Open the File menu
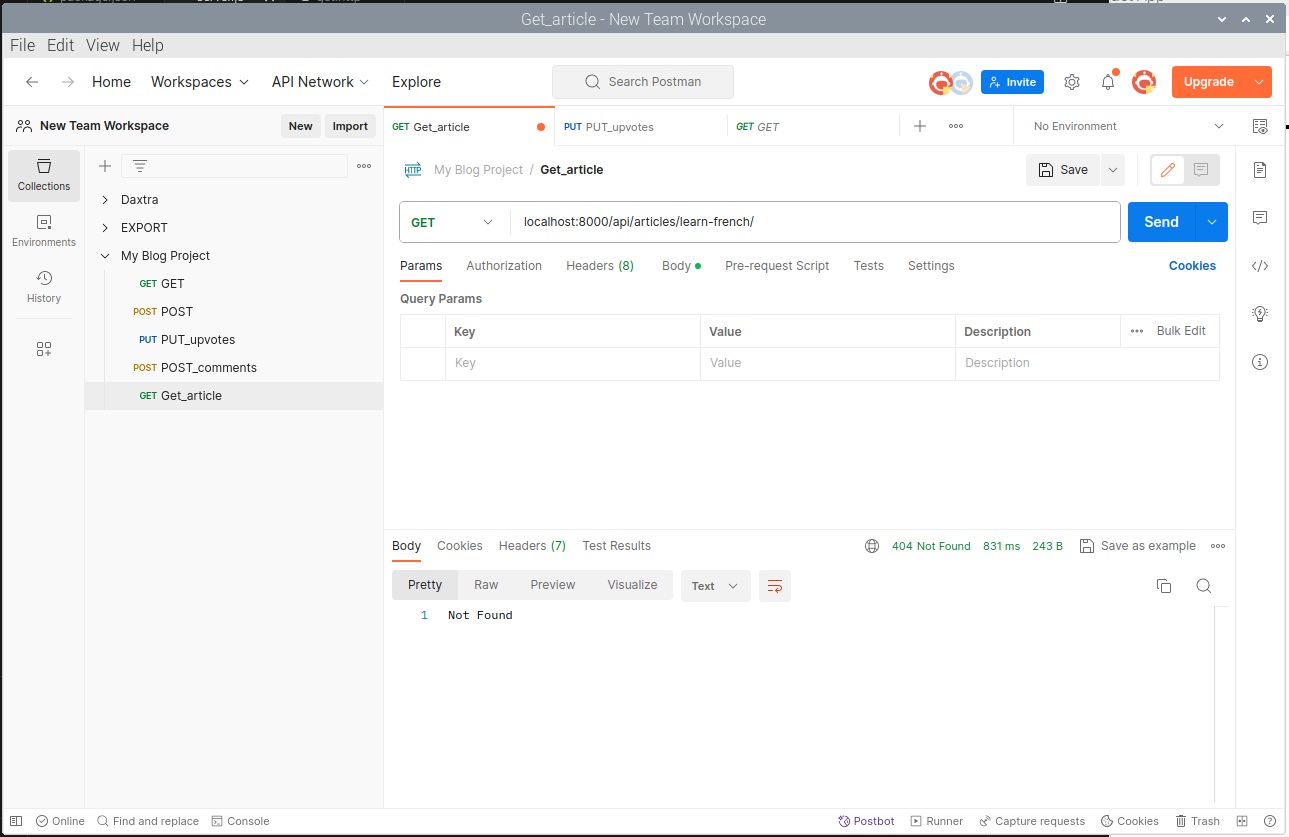1289x837 pixels. click(x=22, y=45)
